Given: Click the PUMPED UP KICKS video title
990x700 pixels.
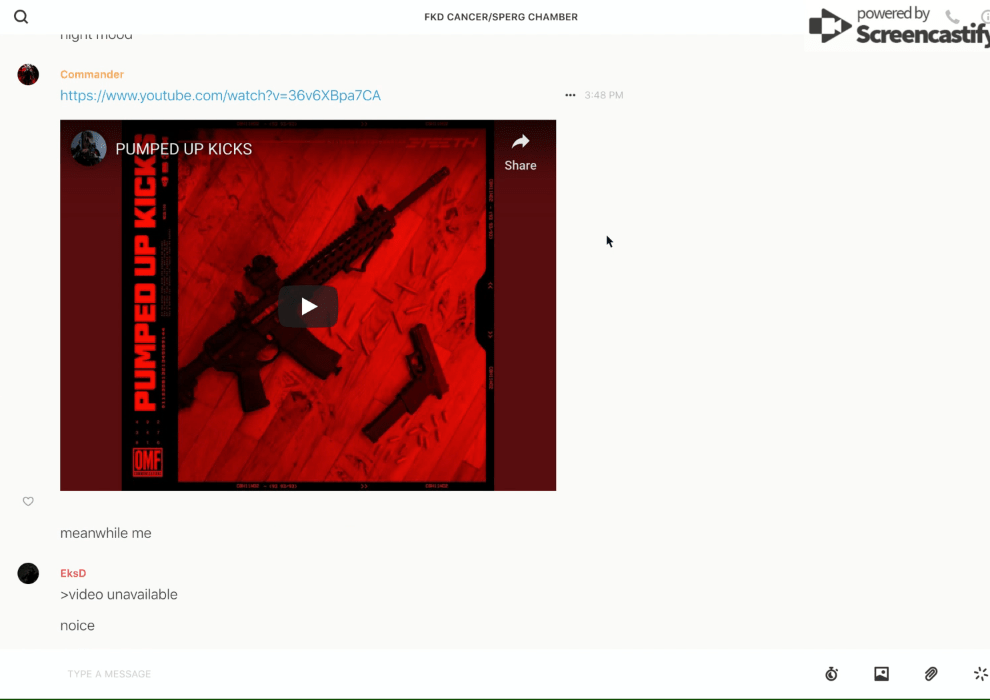Looking at the screenshot, I should [184, 149].
